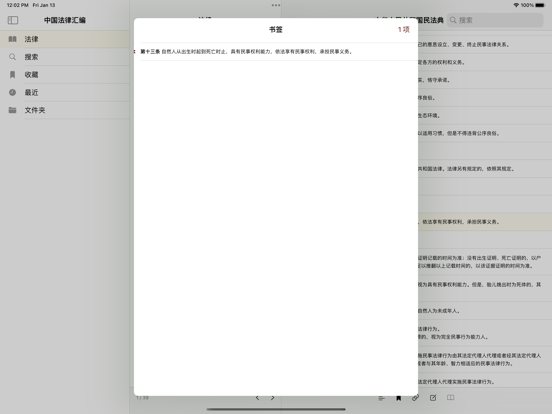Screen dimensions: 552x414
Task: Click the magnifier icon beside 搜索
Action: coord(12,57)
